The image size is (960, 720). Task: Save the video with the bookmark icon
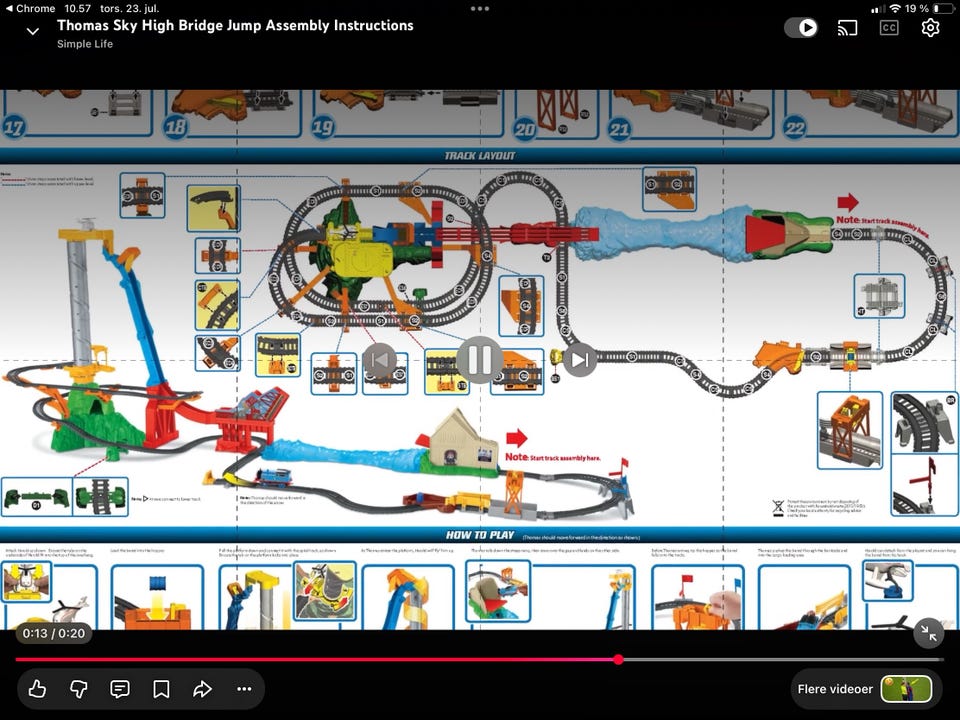(161, 689)
